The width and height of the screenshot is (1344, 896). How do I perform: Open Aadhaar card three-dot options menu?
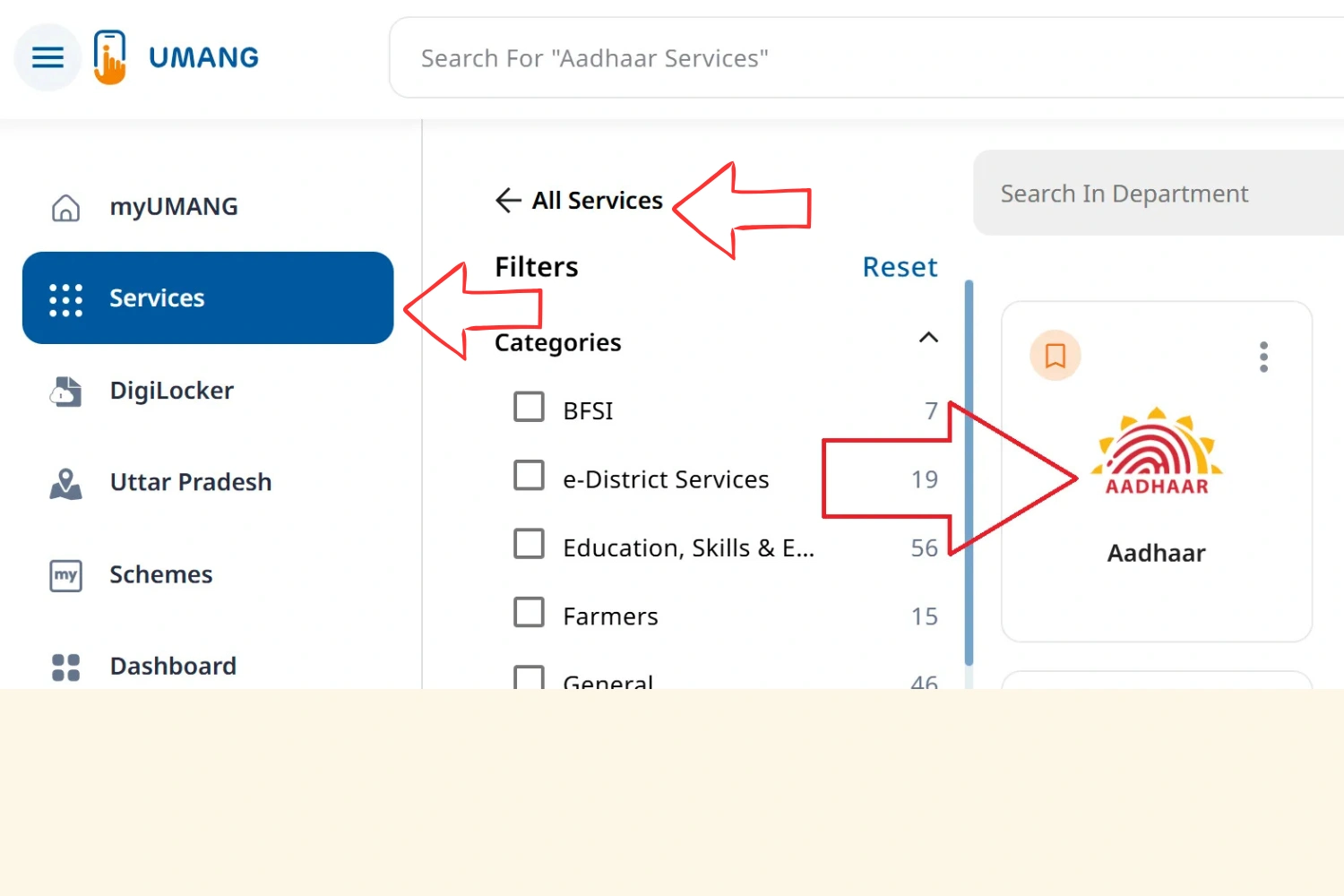[x=1263, y=357]
